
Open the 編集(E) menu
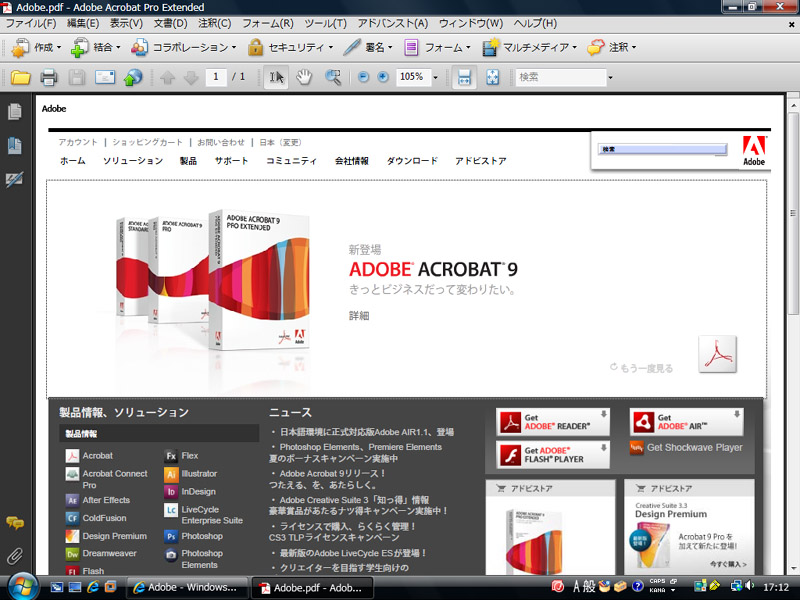pyautogui.click(x=83, y=23)
